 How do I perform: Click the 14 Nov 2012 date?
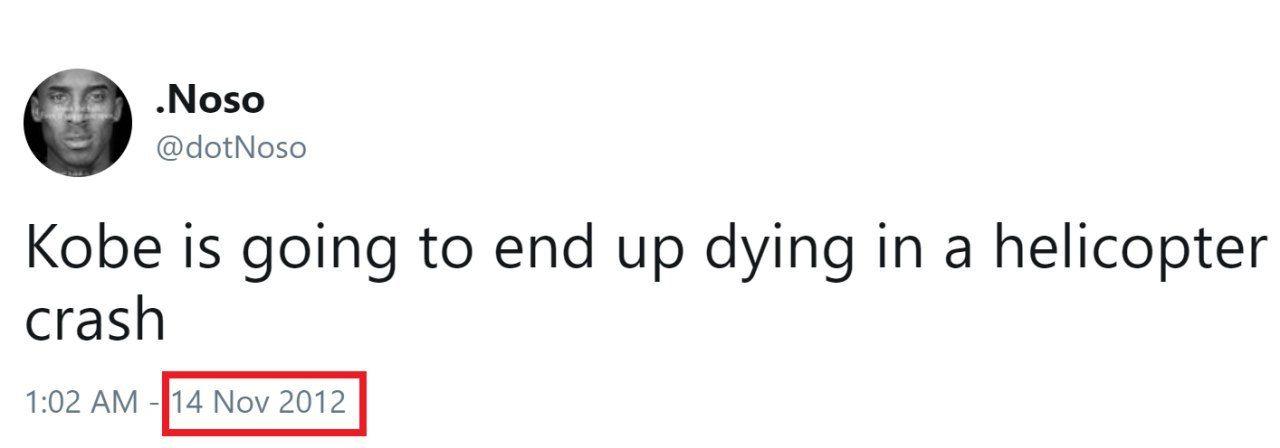pos(259,403)
